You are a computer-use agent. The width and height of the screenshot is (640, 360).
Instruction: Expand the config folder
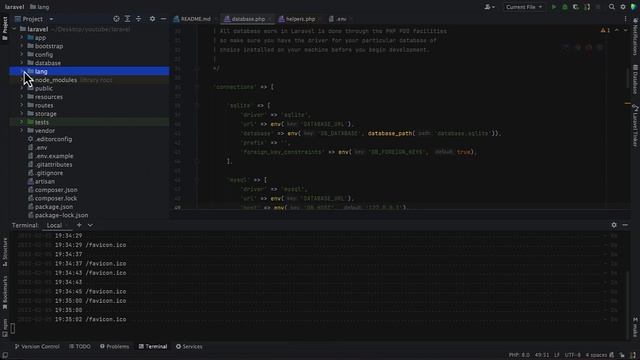tap(22, 54)
